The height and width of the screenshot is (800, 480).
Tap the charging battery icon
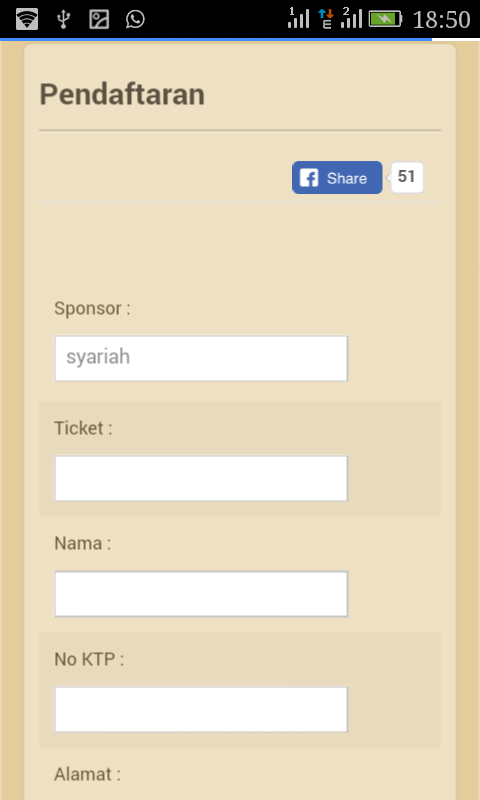385,19
